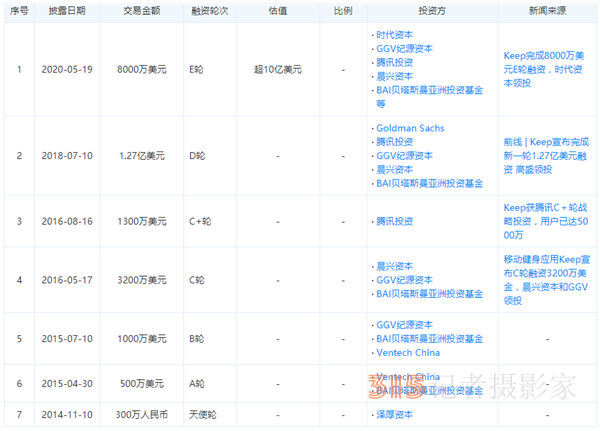The width and height of the screenshot is (600, 431).
Task: Open 晨兴资本 link in D轮 row
Action: [395, 170]
